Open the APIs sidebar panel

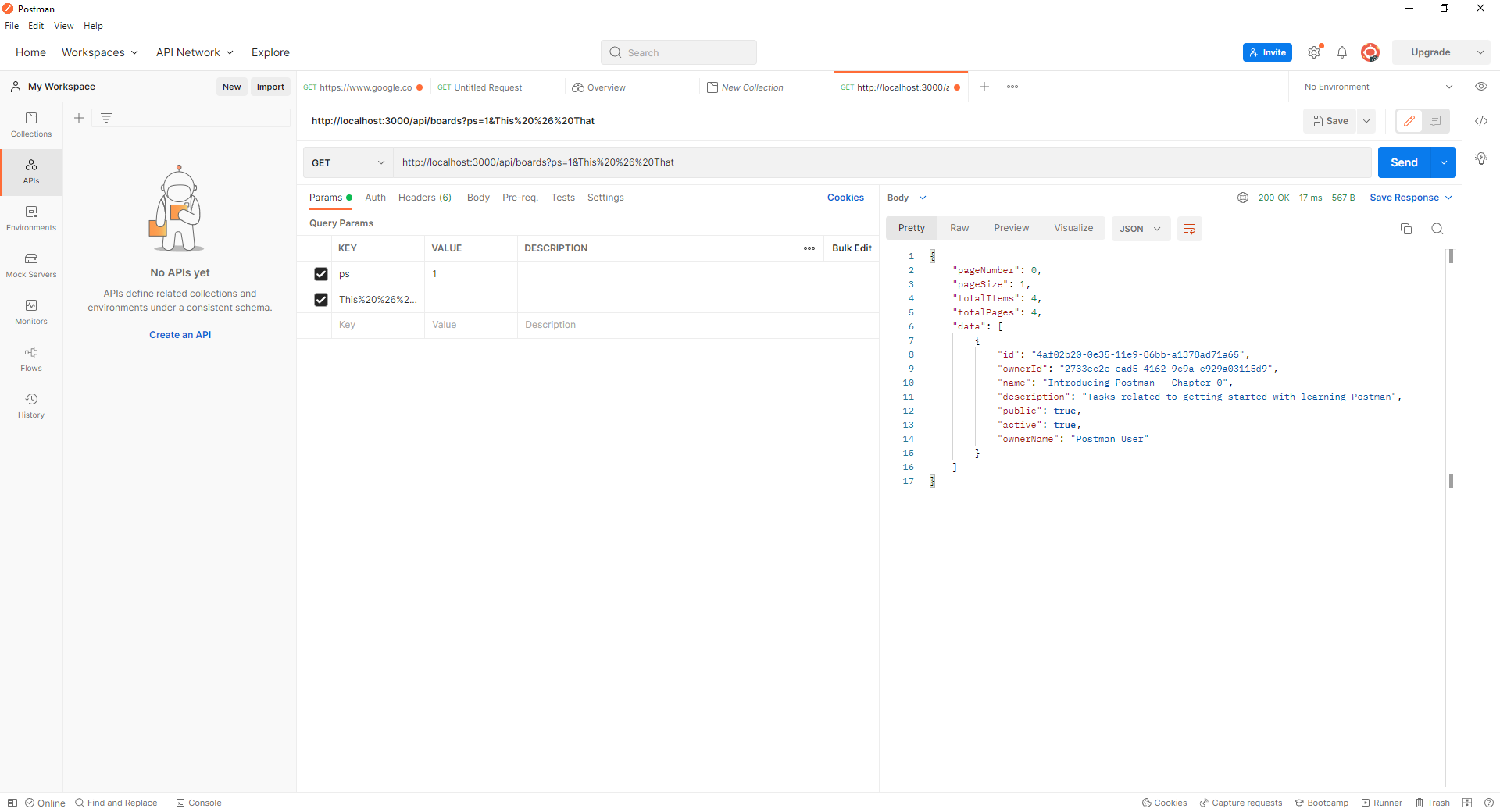(31, 172)
